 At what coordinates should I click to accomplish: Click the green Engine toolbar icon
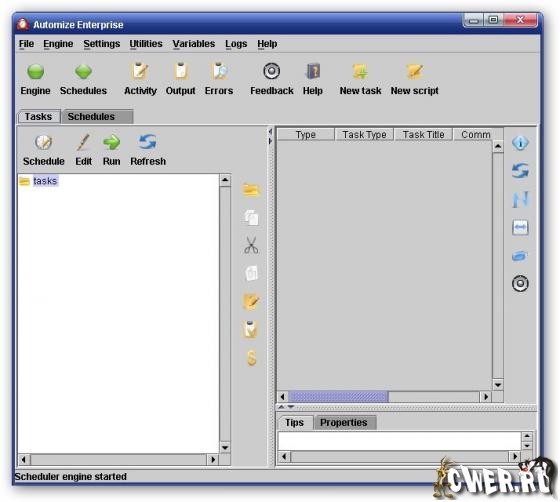pos(35,72)
